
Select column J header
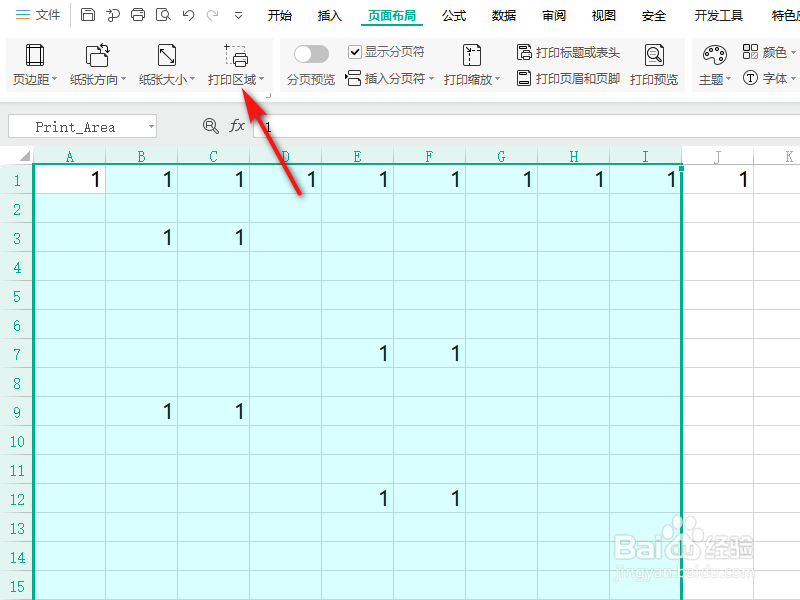pos(718,156)
